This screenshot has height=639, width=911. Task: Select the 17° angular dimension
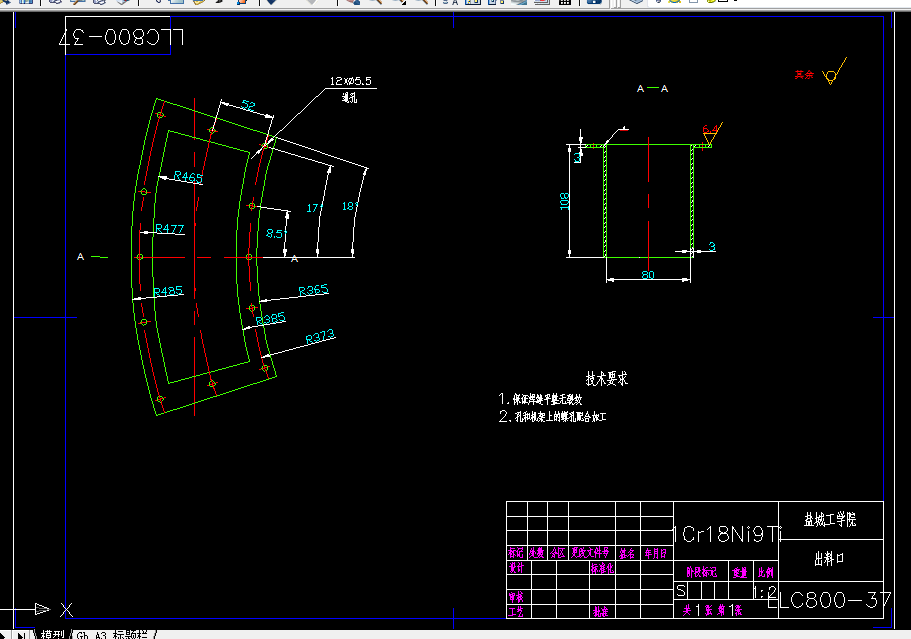314,208
